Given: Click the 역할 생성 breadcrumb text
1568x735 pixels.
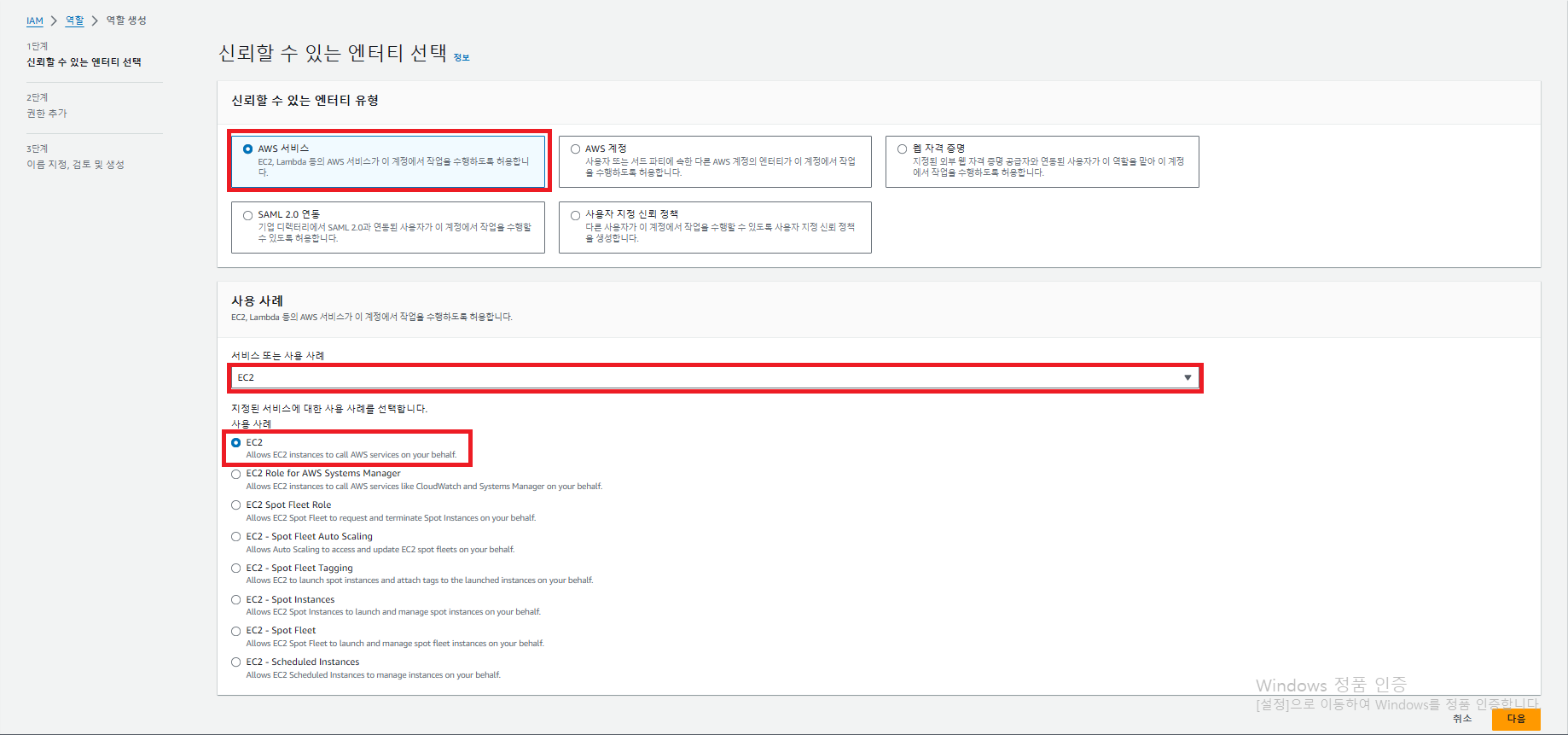Looking at the screenshot, I should pos(126,20).
